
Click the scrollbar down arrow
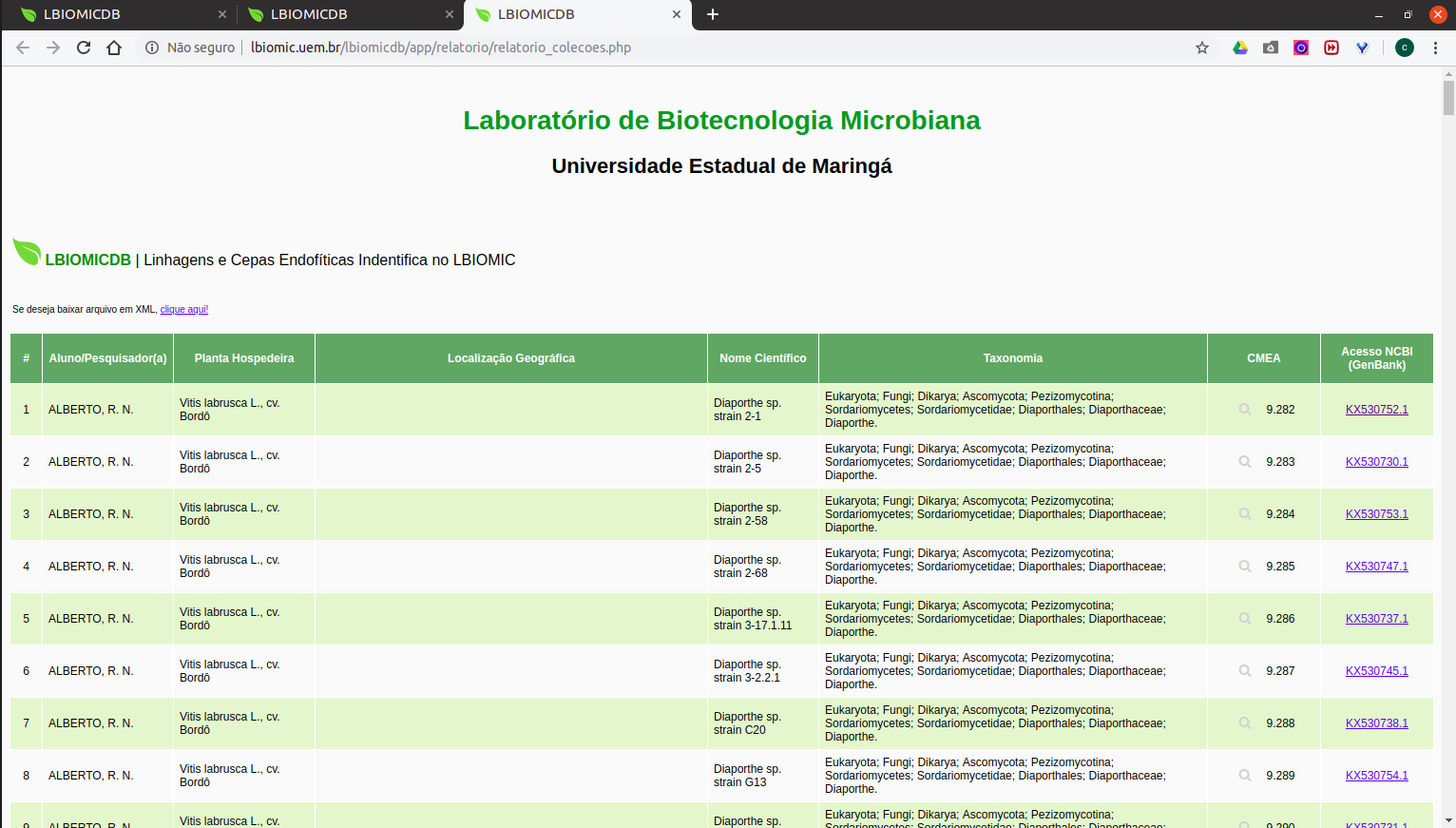(x=1448, y=819)
